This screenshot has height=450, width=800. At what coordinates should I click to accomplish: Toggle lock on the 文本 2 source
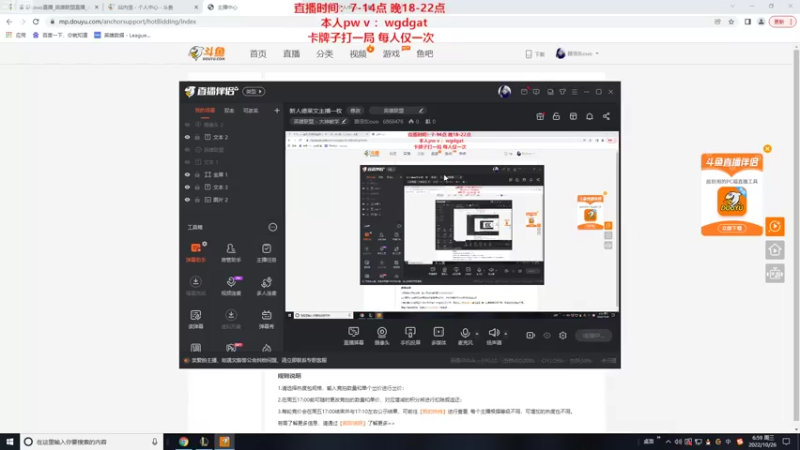coord(197,137)
